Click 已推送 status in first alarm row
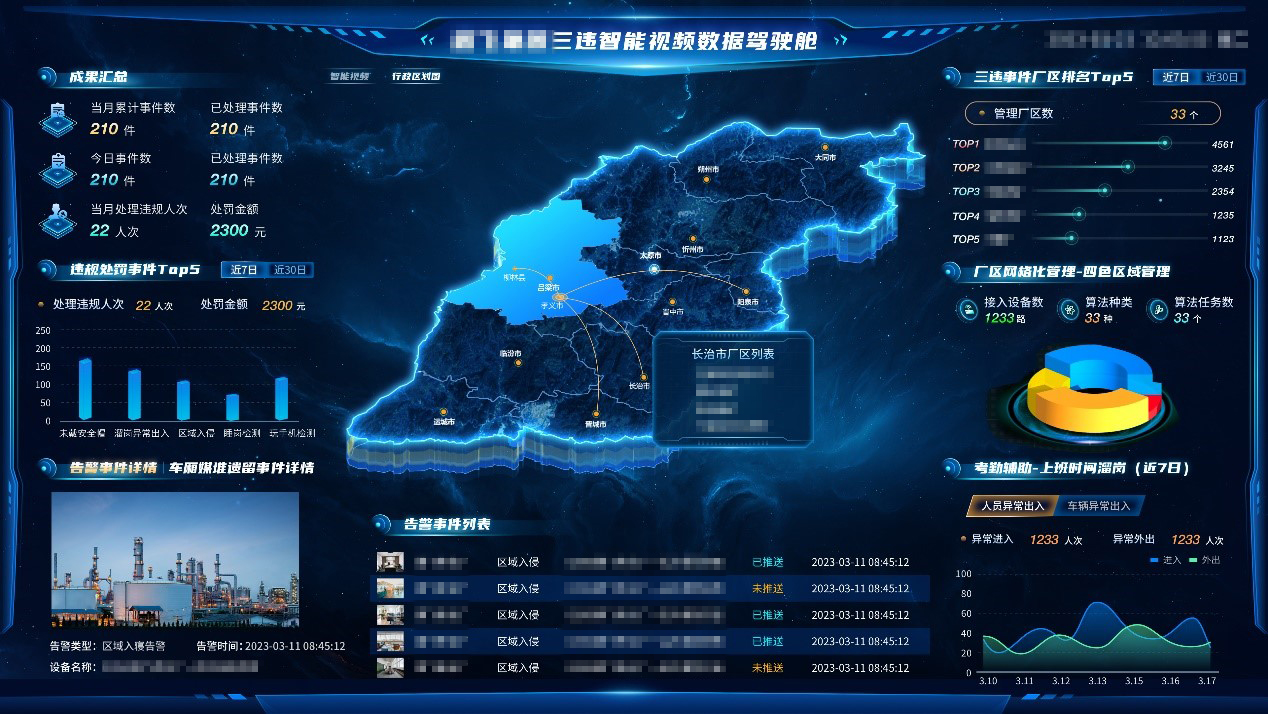The image size is (1268, 714). click(x=767, y=562)
